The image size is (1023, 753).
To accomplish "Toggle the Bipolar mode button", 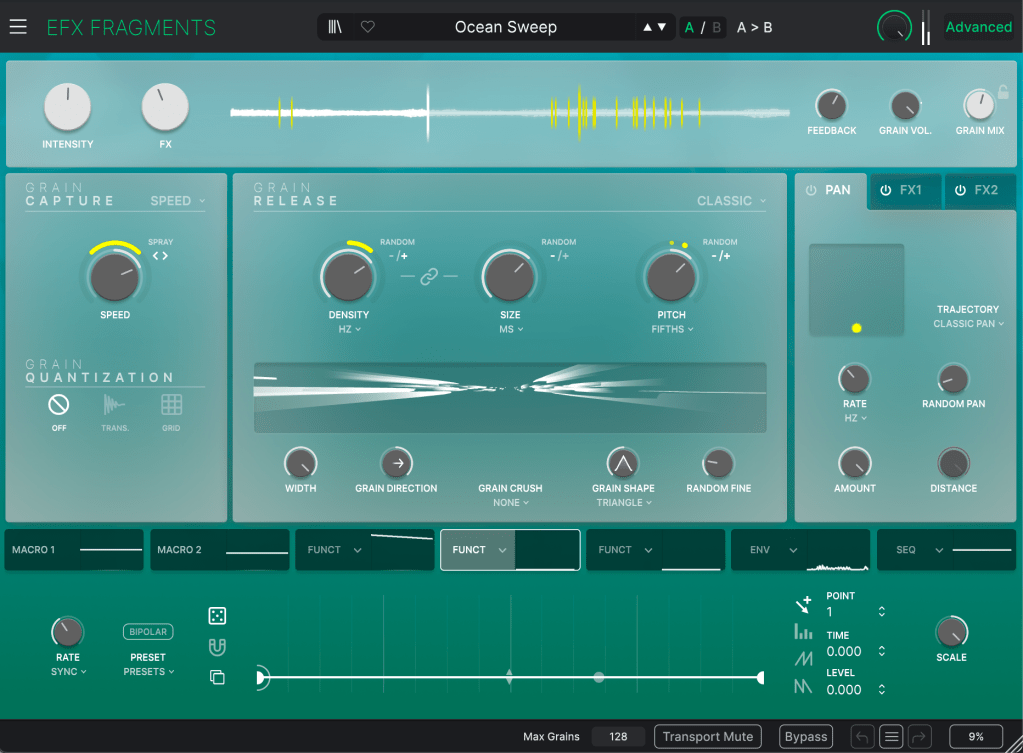I will (x=148, y=632).
